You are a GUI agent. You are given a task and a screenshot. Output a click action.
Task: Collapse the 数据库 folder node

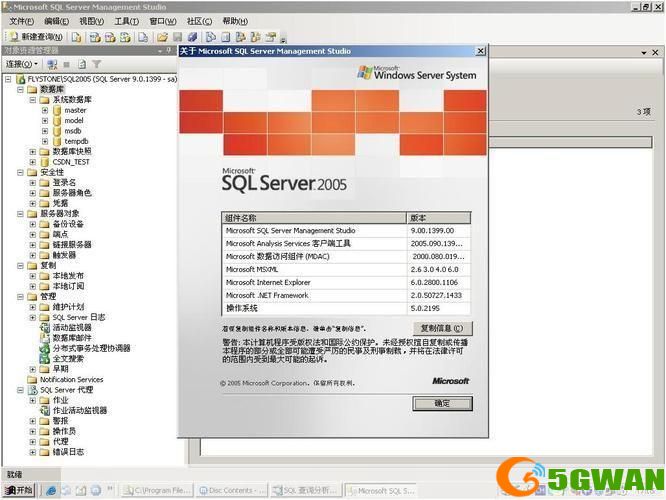(x=20, y=90)
